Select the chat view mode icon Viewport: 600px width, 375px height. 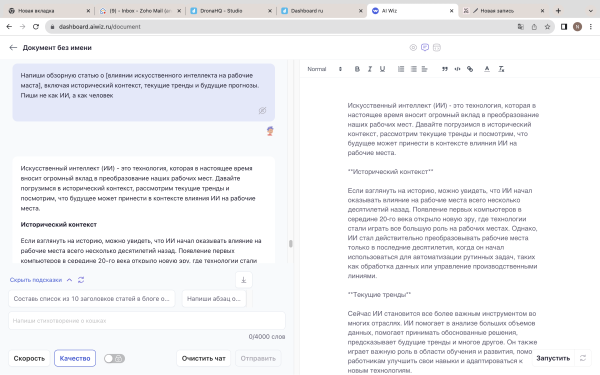[x=425, y=47]
